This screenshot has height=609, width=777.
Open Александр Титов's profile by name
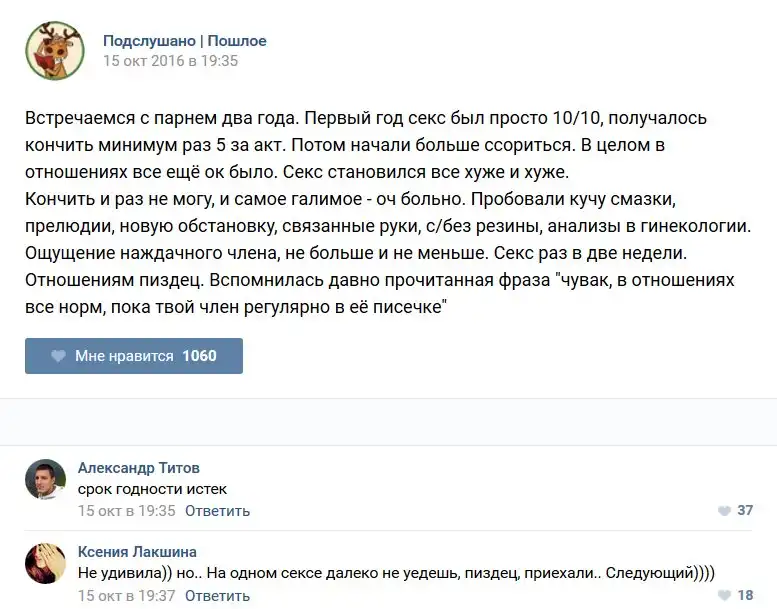[x=138, y=468]
